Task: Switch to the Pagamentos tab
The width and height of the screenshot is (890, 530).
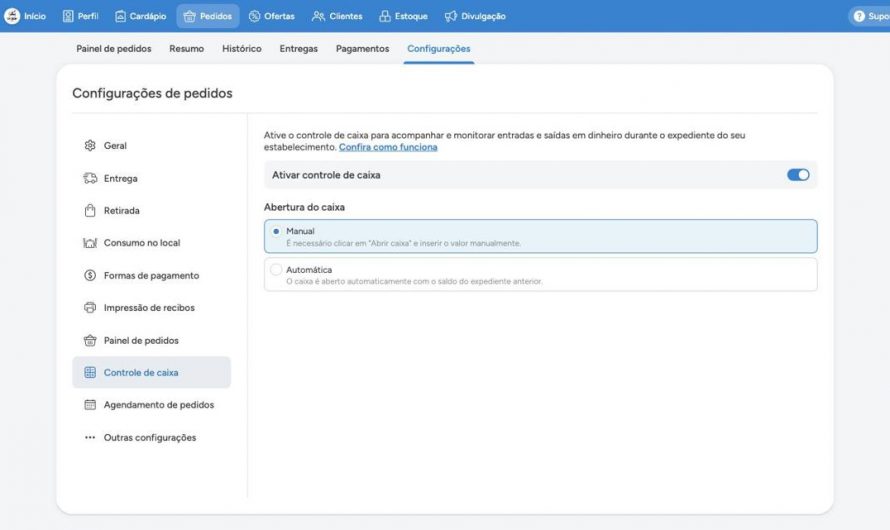Action: click(x=362, y=49)
